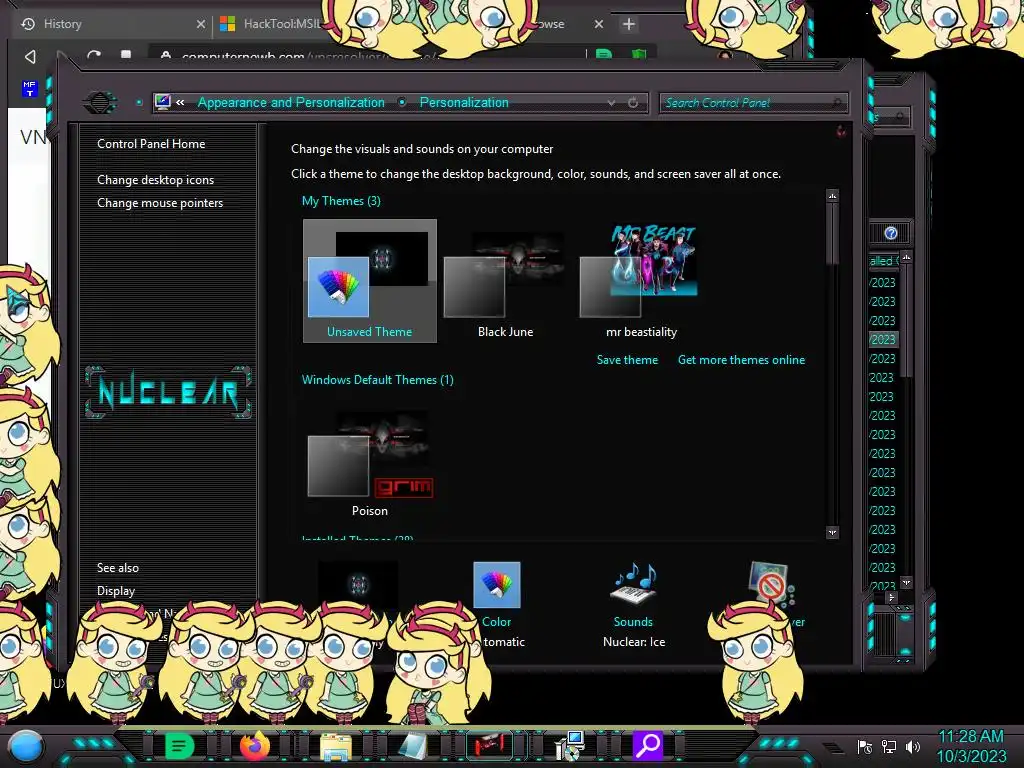Click the magnifier icon in Search Control Panel
The width and height of the screenshot is (1024, 768).
pos(837,103)
